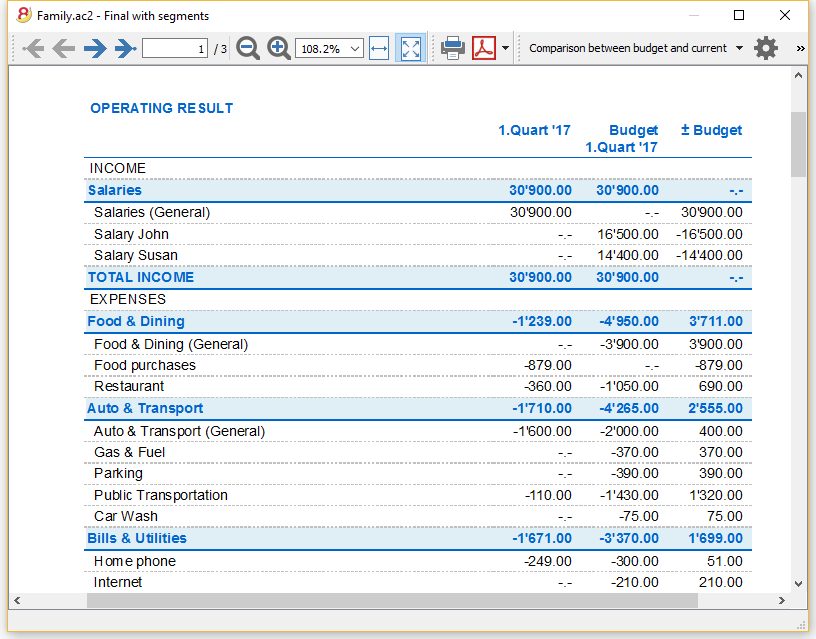Select Salaries (General) row
Viewport: 816px width, 639px height.
[418, 212]
